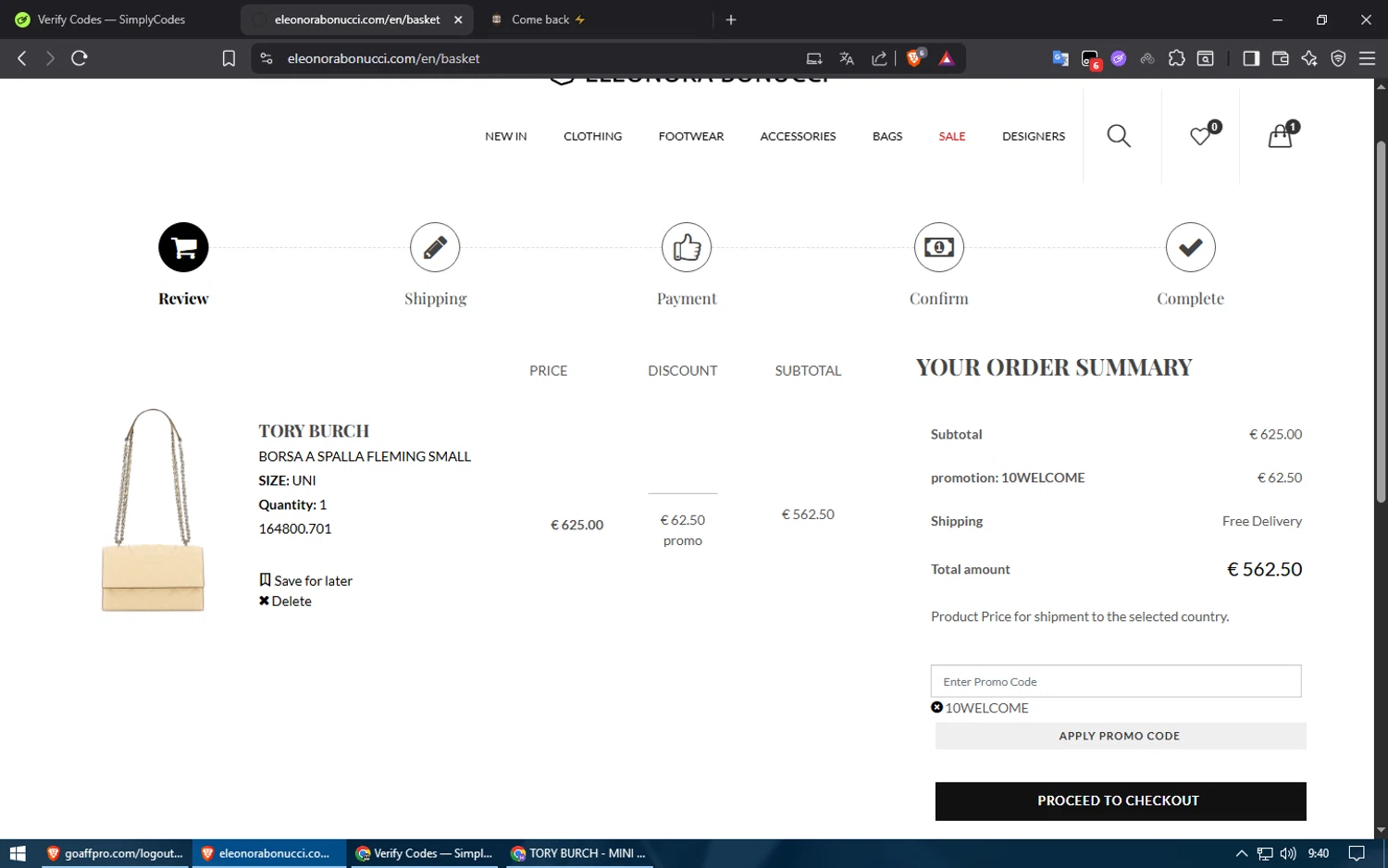Open the extensions puzzle icon

[x=1176, y=58]
